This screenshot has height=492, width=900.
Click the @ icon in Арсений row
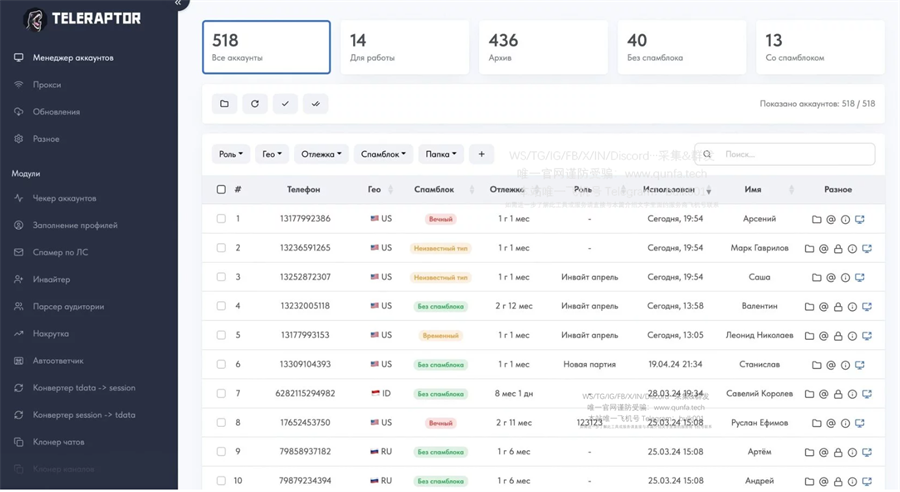pos(831,219)
